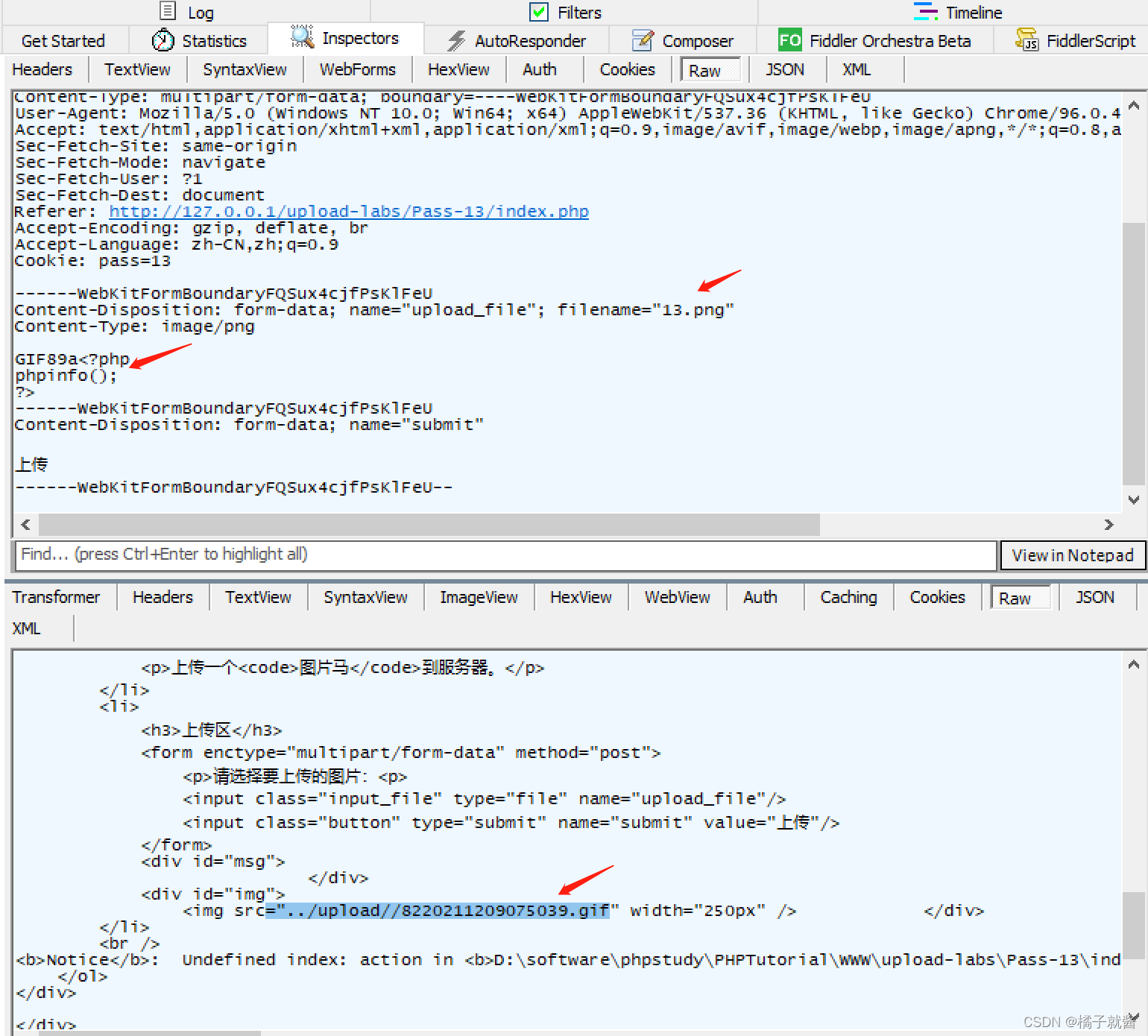1148x1036 pixels.
Task: Open response WebView tab
Action: [677, 597]
